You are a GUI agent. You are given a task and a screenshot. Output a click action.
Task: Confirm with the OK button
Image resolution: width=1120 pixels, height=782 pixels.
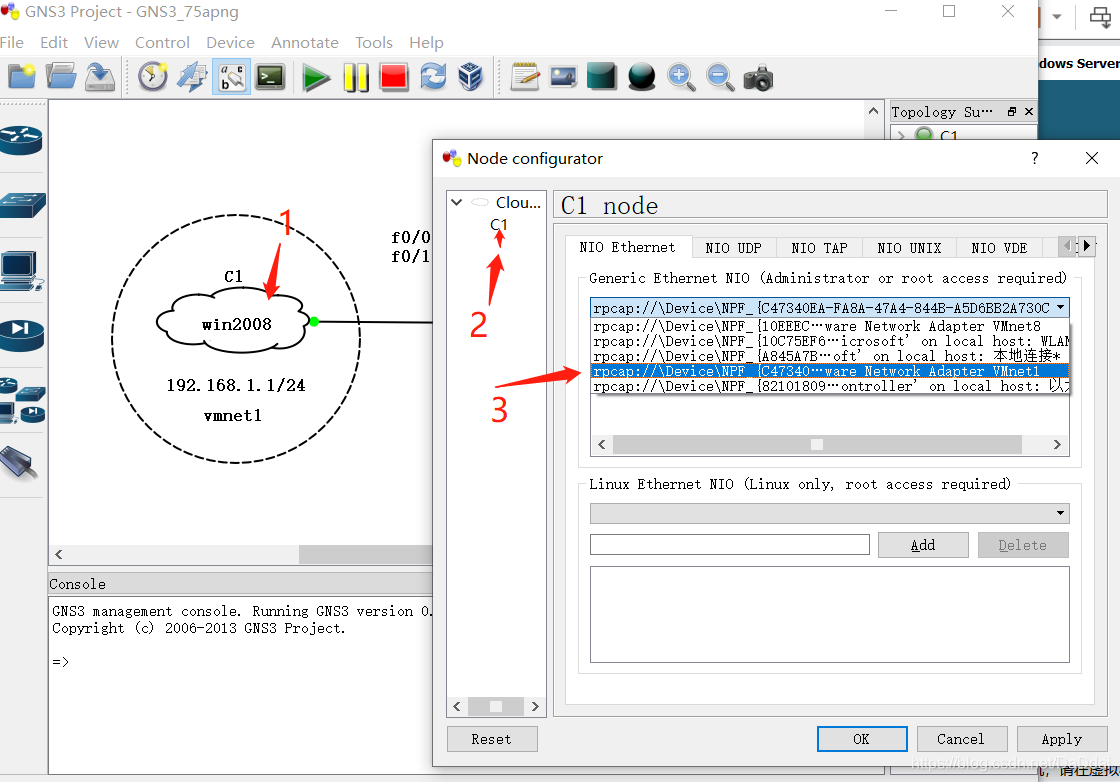click(x=862, y=739)
